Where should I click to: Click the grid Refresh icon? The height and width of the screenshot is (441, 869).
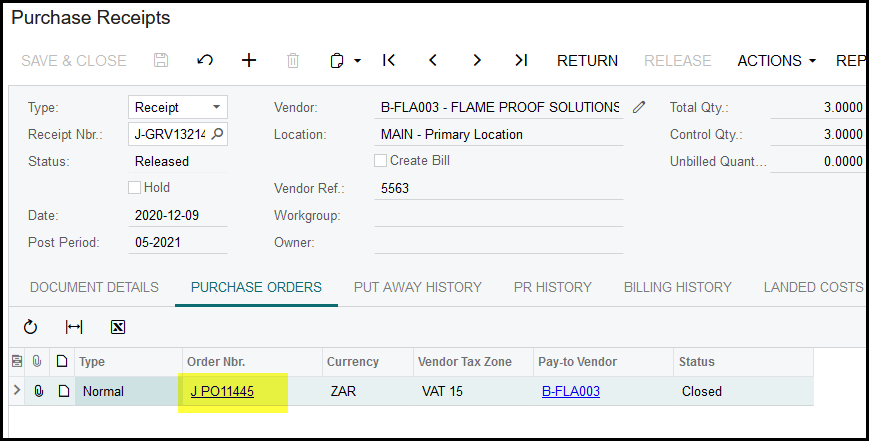[x=30, y=327]
